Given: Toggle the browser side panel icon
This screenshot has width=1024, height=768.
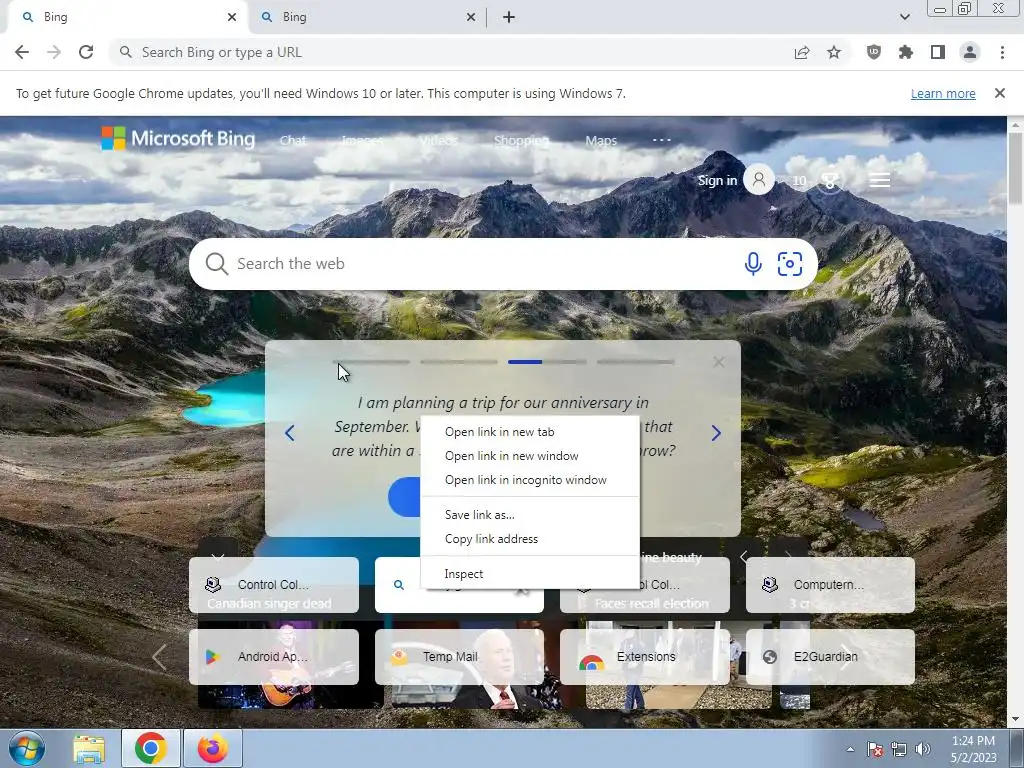Looking at the screenshot, I should pyautogui.click(x=937, y=52).
